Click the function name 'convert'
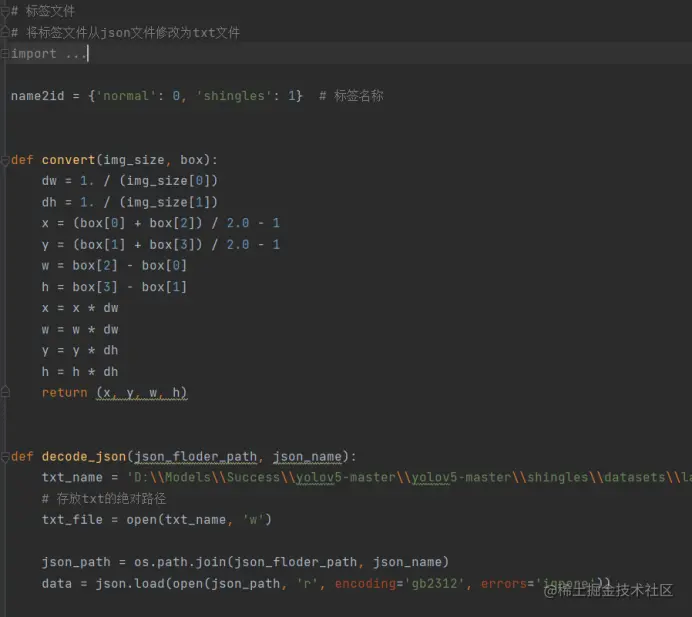Screen dimensions: 692x617 [68, 159]
